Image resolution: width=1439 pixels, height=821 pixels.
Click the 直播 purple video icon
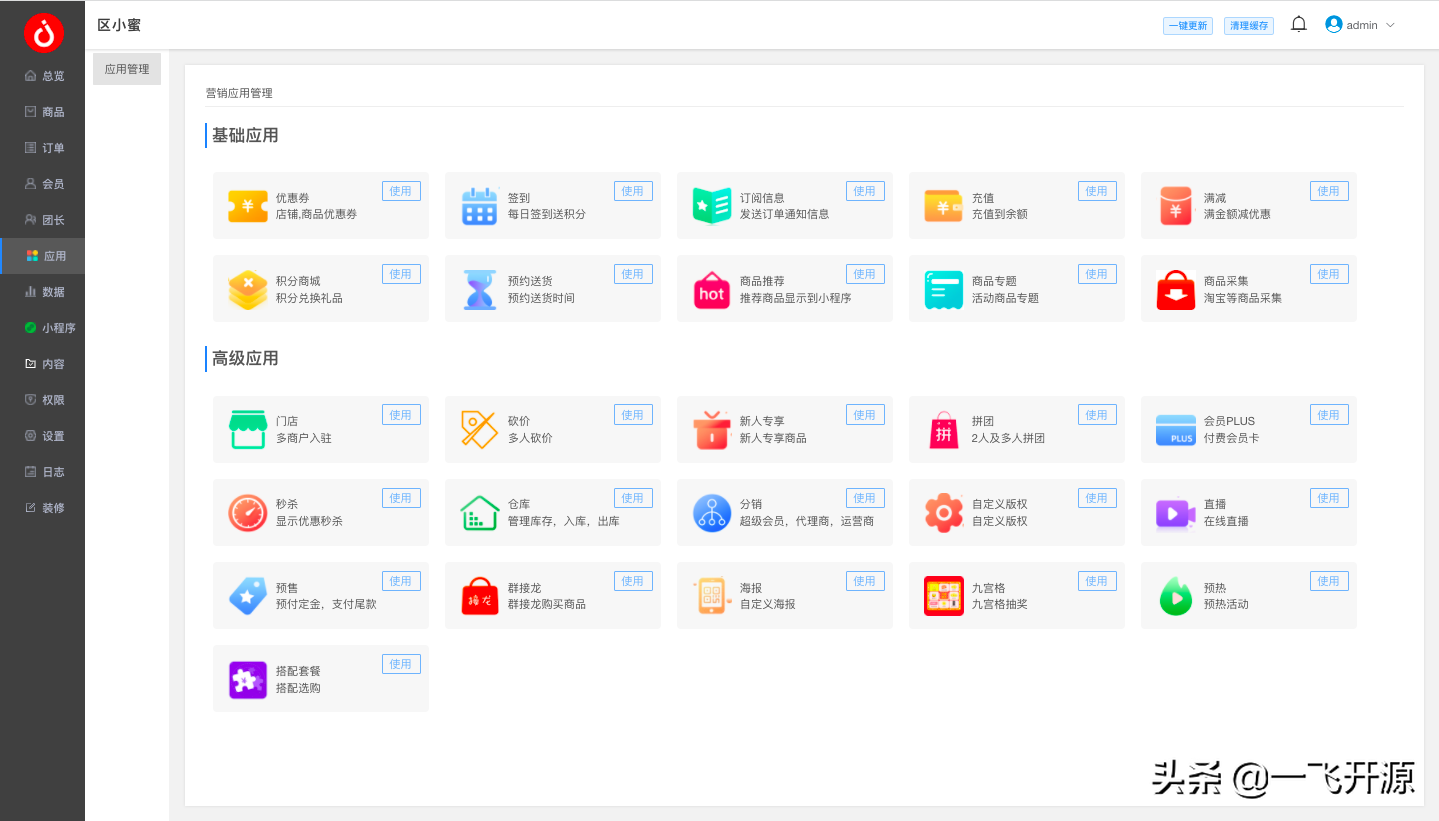(1175, 513)
